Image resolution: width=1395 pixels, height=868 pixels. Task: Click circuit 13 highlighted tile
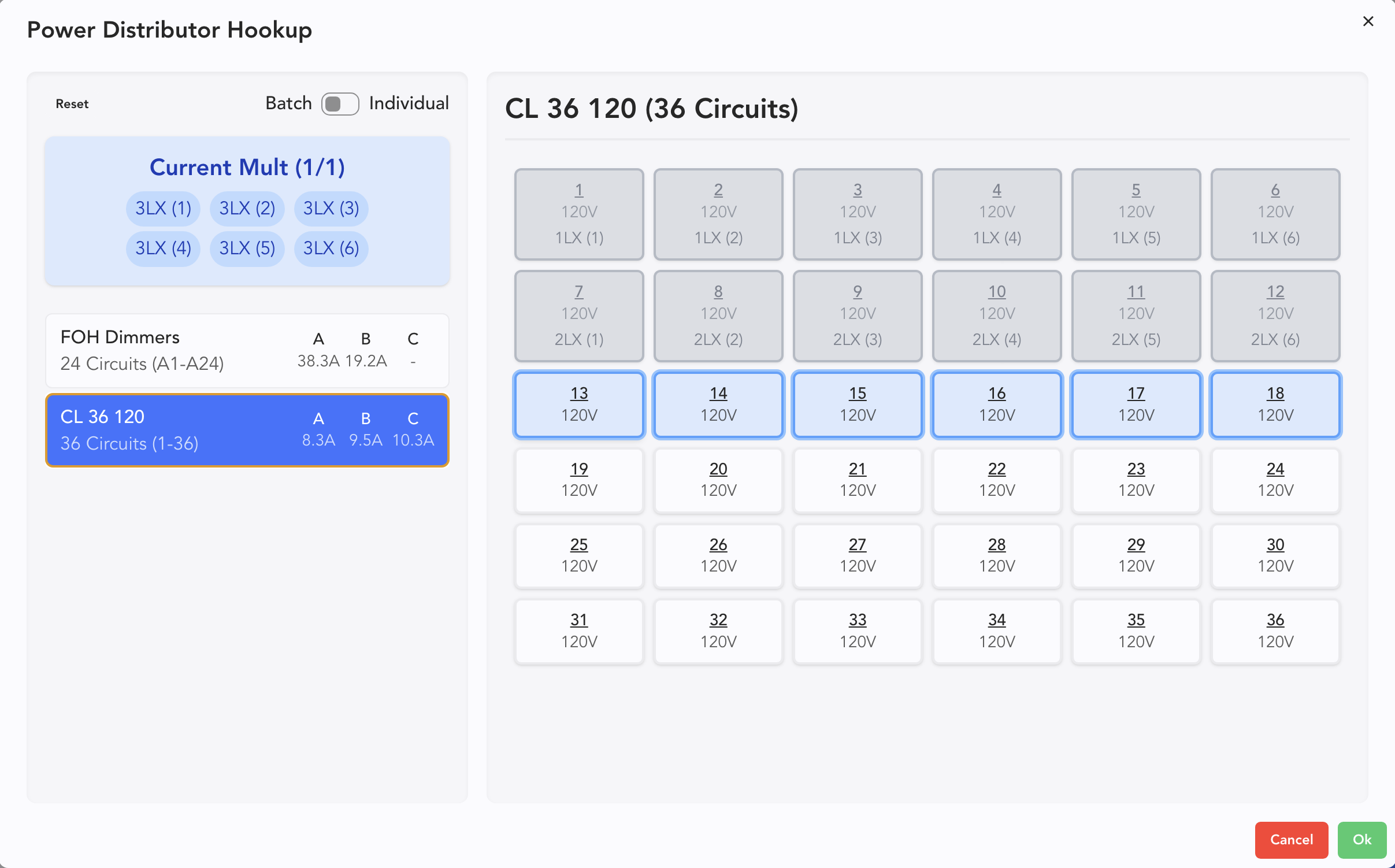(x=579, y=404)
